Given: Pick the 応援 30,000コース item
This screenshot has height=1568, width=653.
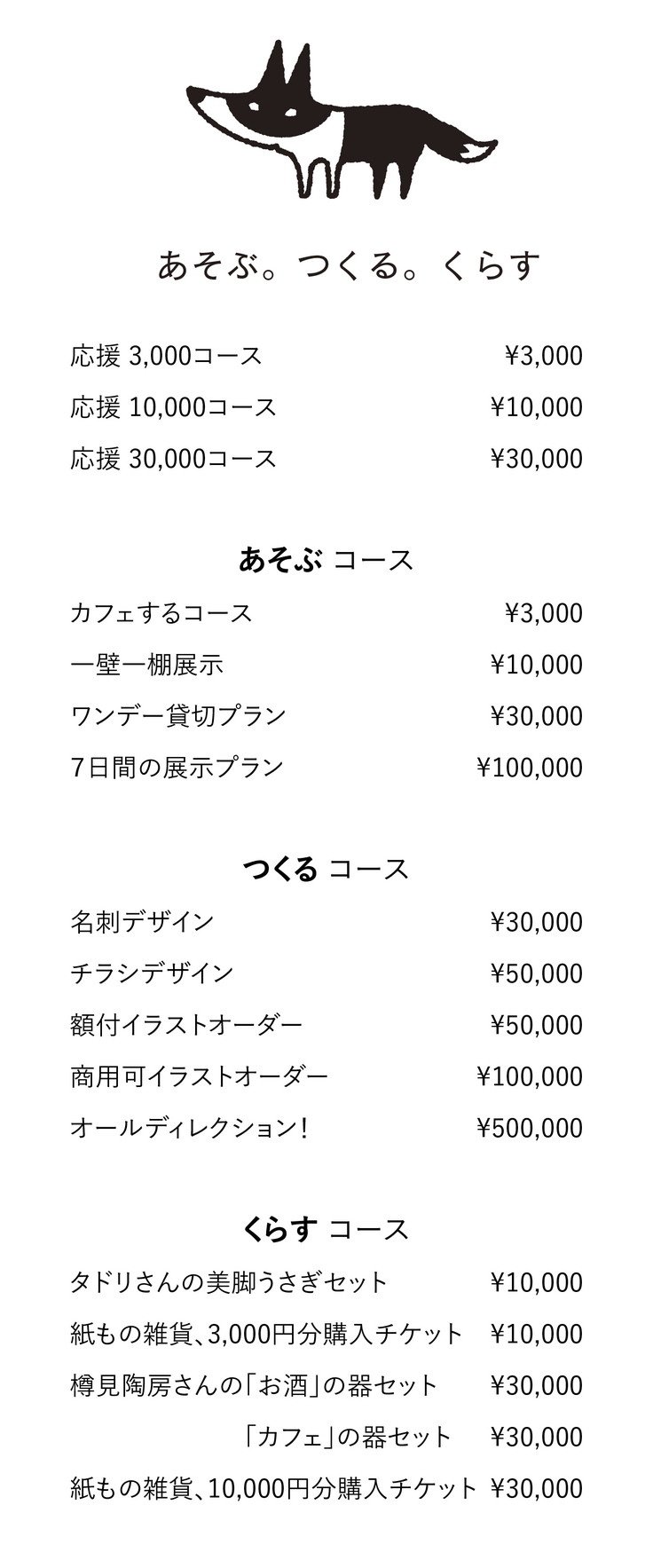Looking at the screenshot, I should (174, 459).
